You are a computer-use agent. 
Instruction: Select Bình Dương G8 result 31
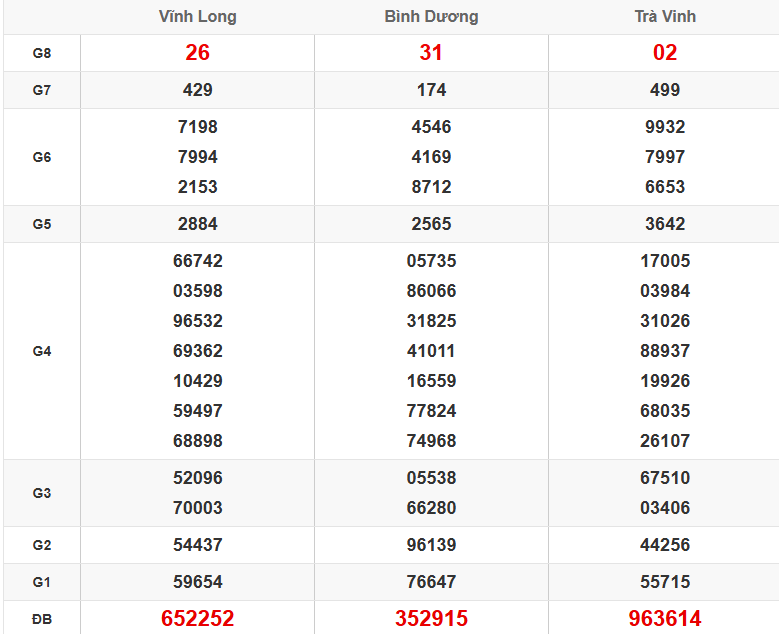(431, 53)
